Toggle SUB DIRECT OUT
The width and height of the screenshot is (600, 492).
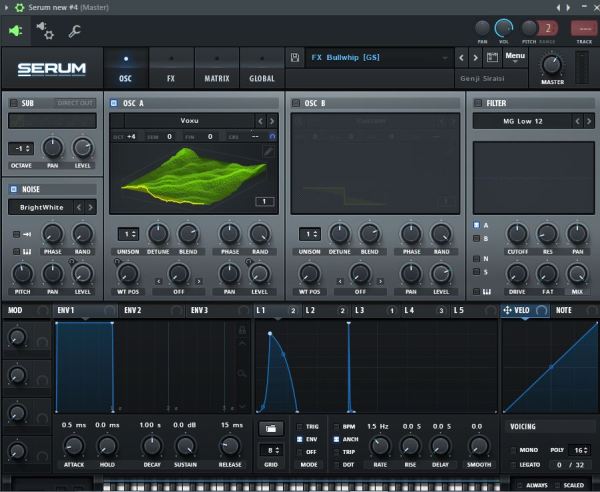75,103
